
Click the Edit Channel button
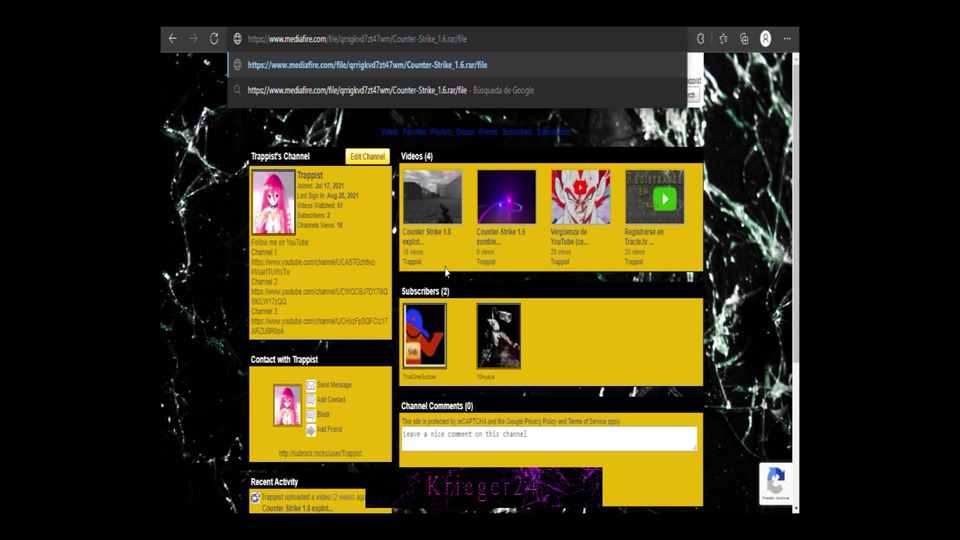pos(367,157)
